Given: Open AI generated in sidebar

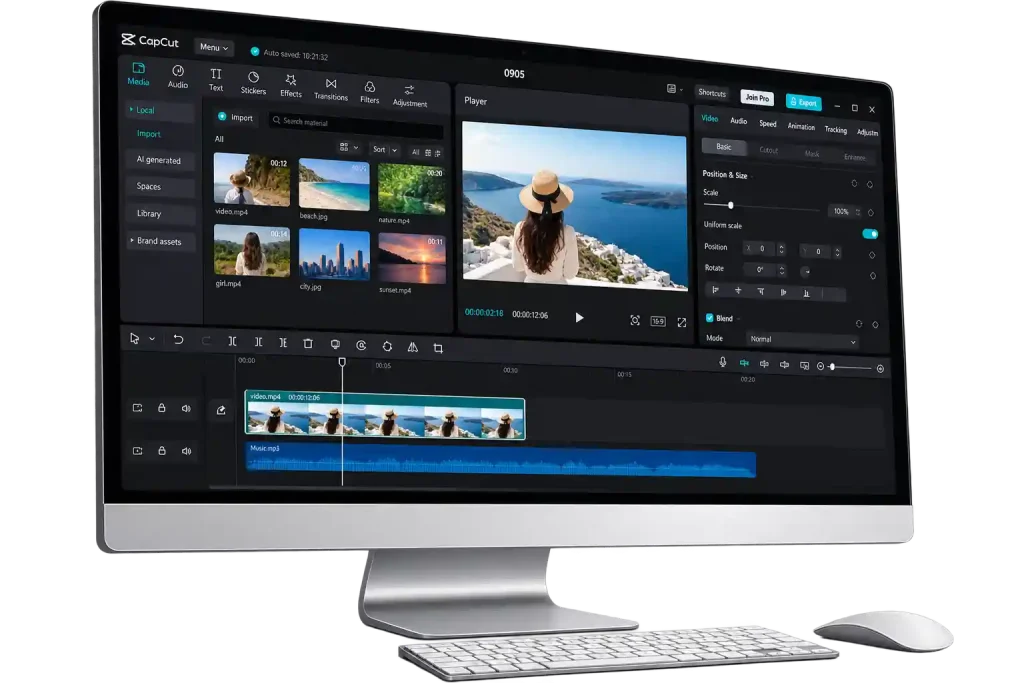Looking at the screenshot, I should point(159,159).
